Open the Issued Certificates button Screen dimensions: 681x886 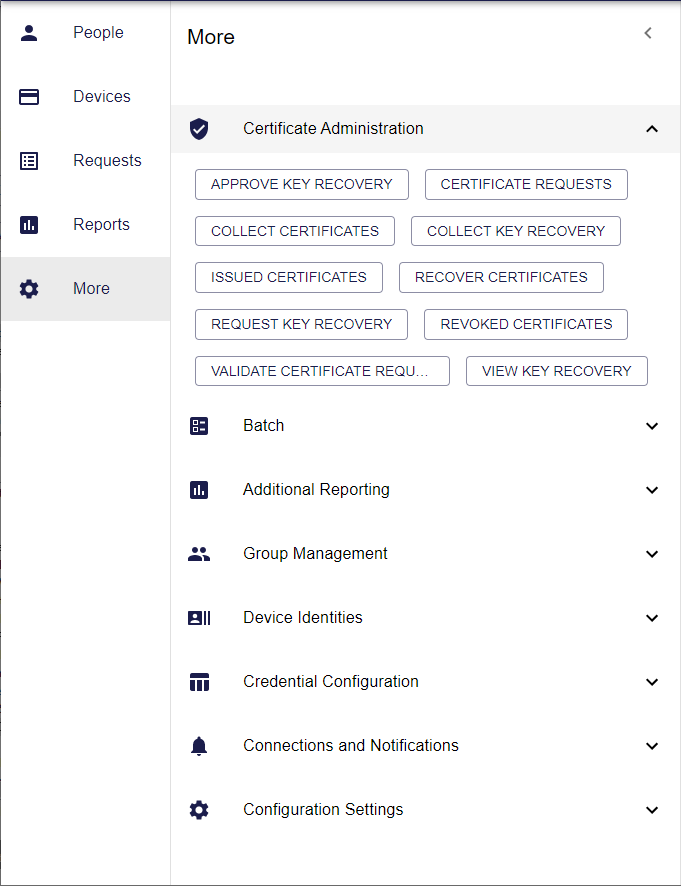coord(289,277)
